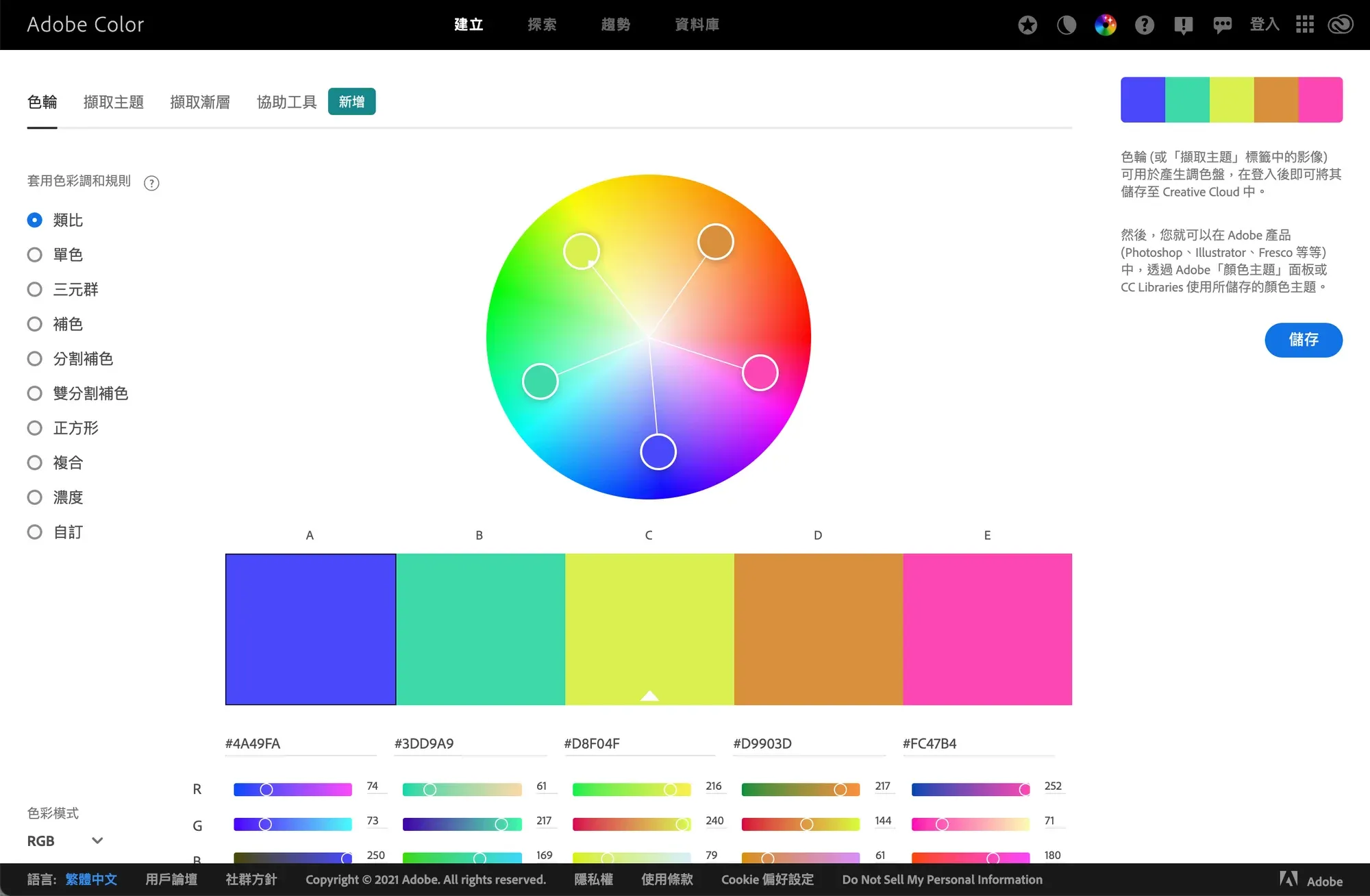Open the feedback exclamation icon
Image resolution: width=1370 pixels, height=896 pixels.
[x=1184, y=25]
